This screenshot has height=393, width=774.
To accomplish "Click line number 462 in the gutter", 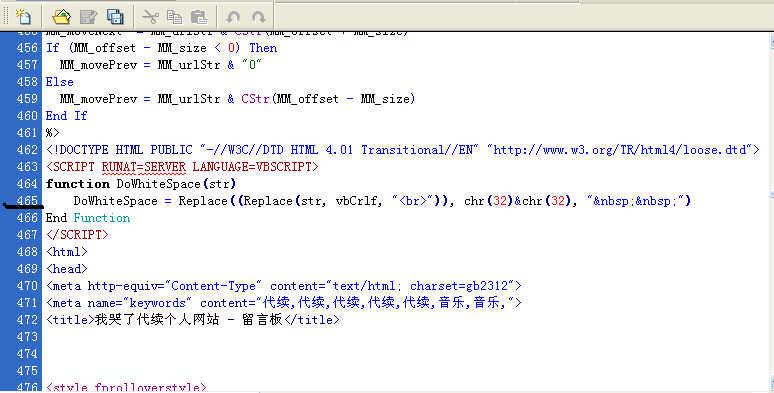I will (x=27, y=150).
